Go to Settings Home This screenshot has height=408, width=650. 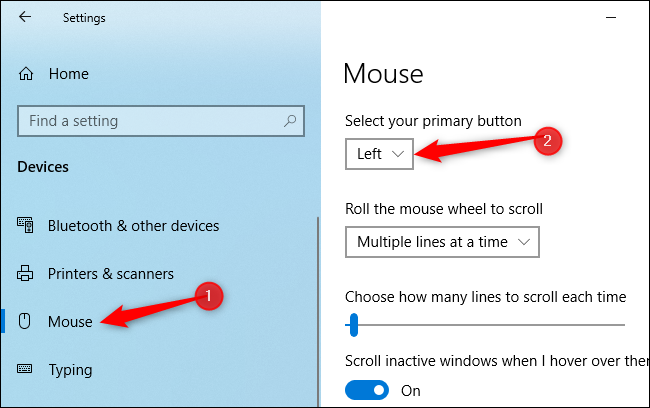(68, 74)
